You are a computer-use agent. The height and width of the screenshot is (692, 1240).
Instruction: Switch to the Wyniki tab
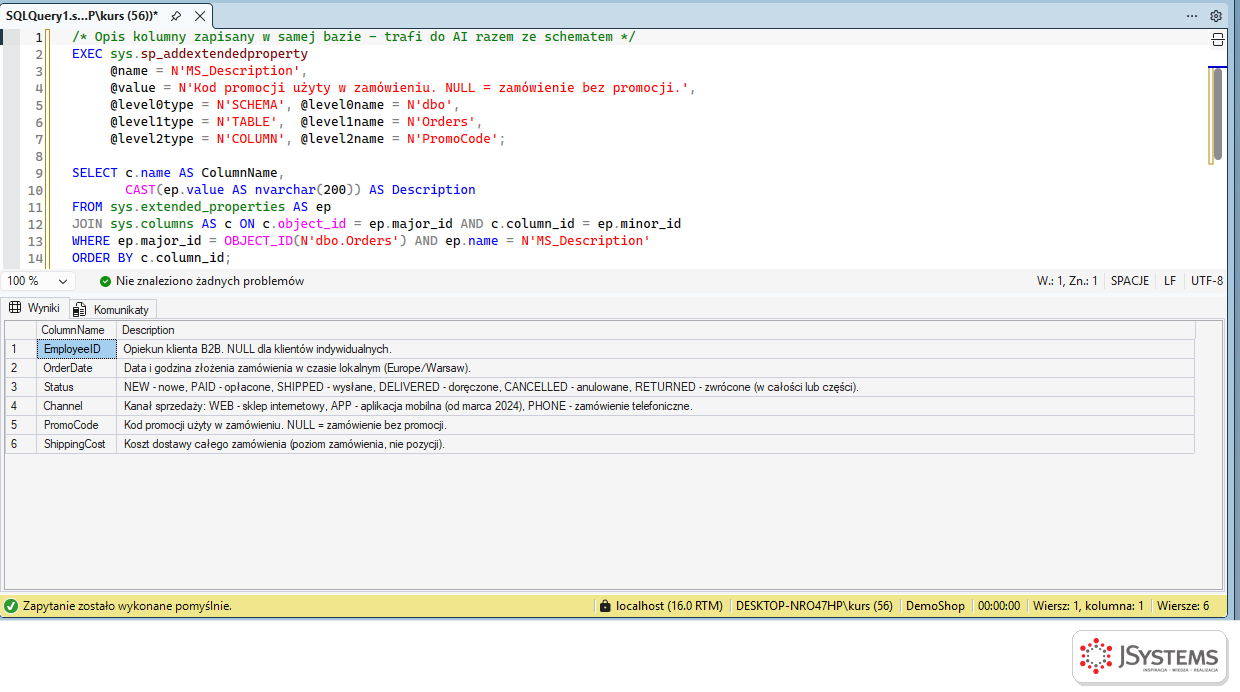pos(34,308)
